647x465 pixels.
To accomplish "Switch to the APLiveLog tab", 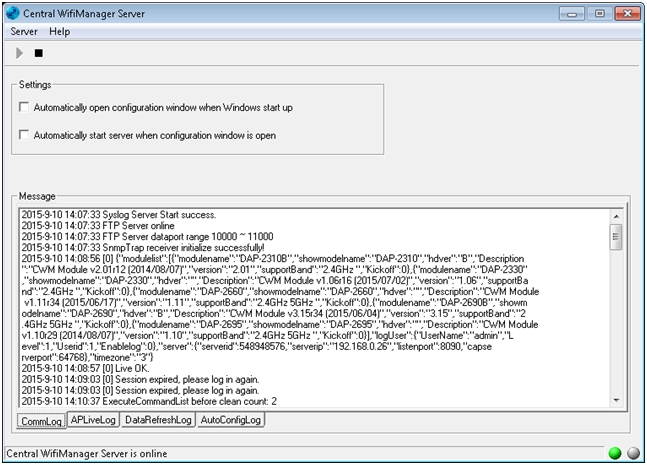I will (93, 420).
